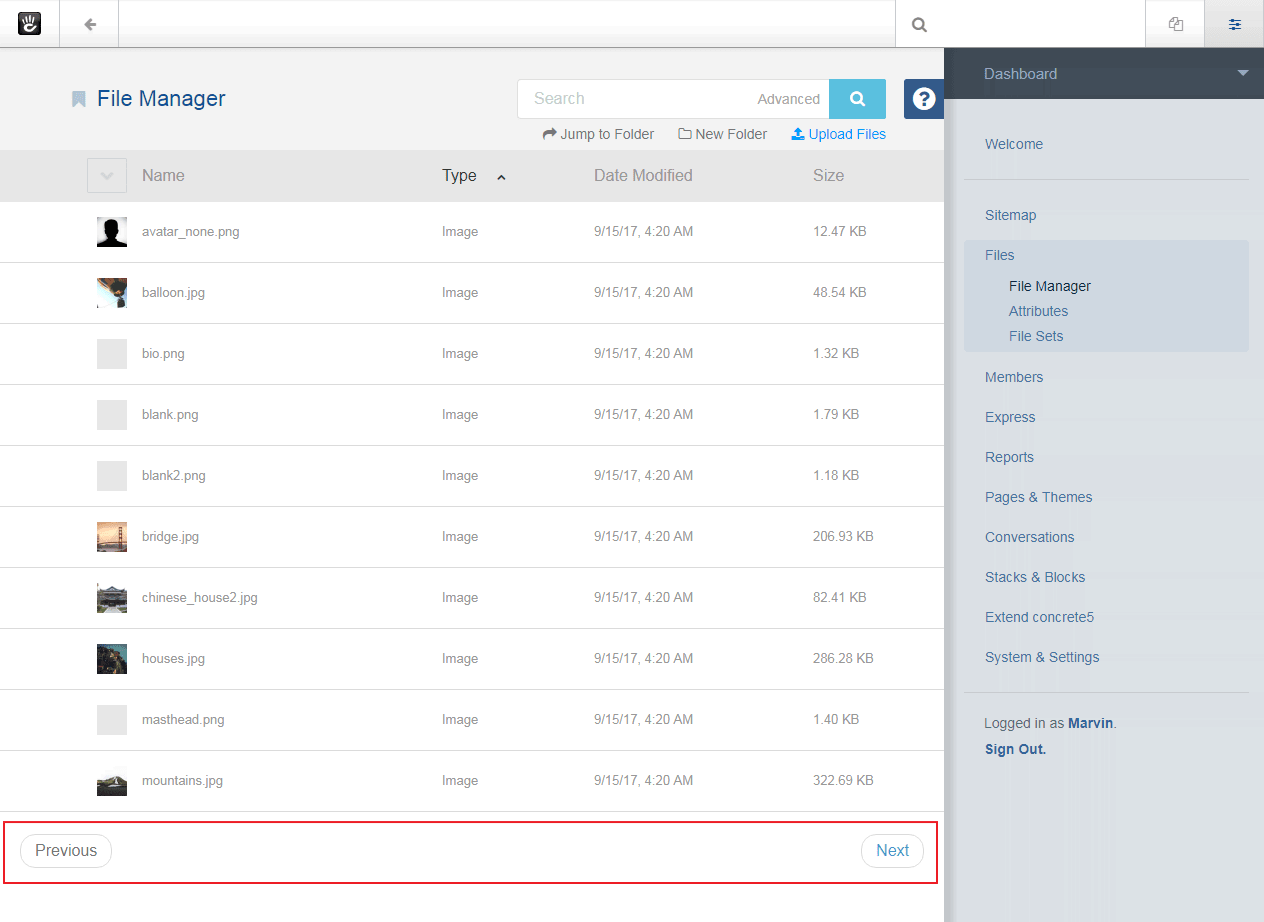Click the sliders settings icon at top right
The height and width of the screenshot is (922, 1264).
click(x=1233, y=23)
